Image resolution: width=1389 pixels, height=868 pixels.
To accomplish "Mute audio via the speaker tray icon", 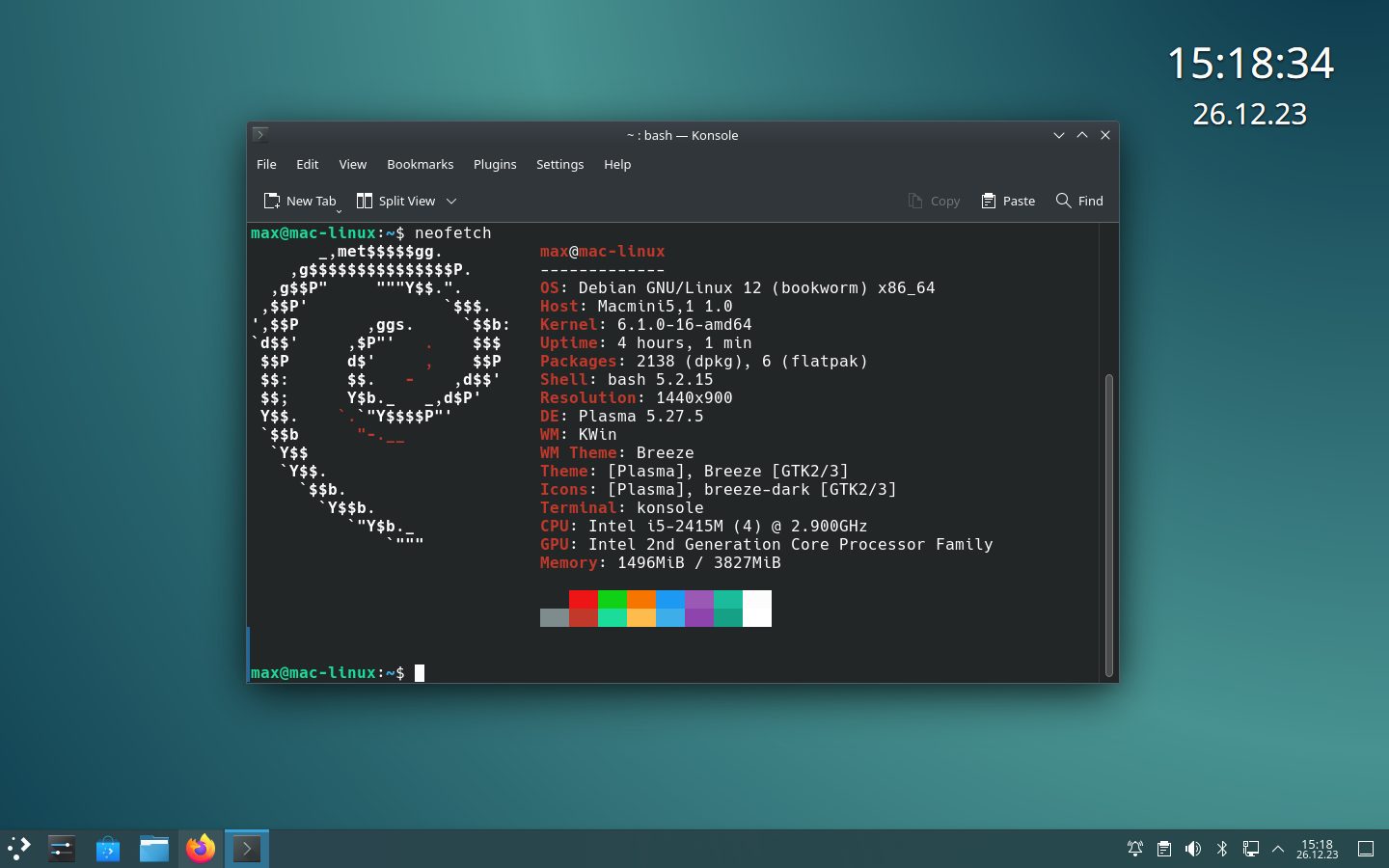I will point(1193,849).
